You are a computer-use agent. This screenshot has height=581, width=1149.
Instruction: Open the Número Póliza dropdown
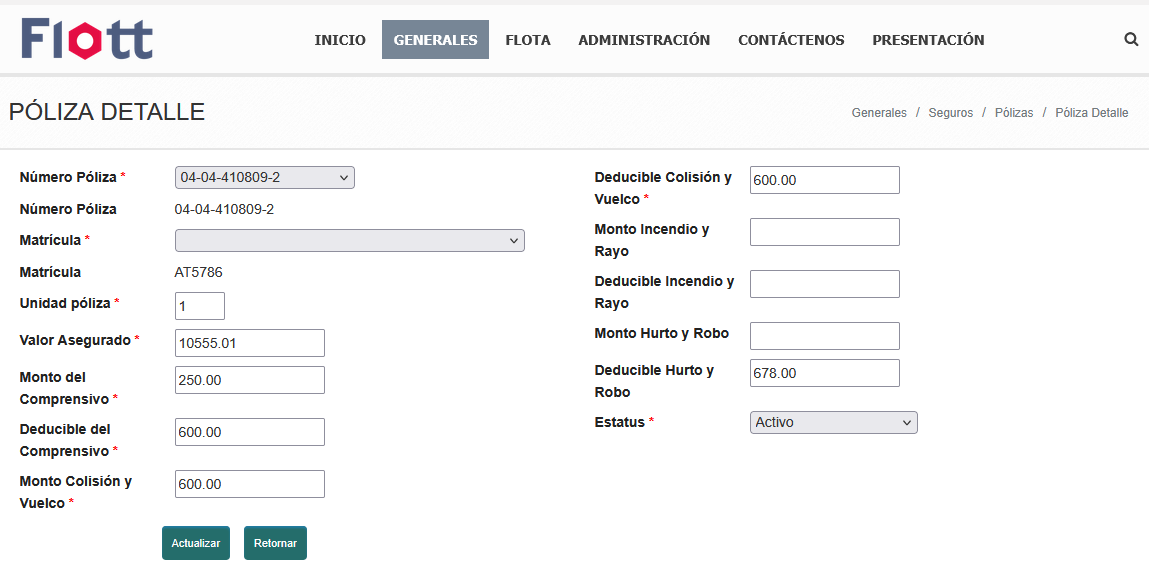[x=264, y=178]
